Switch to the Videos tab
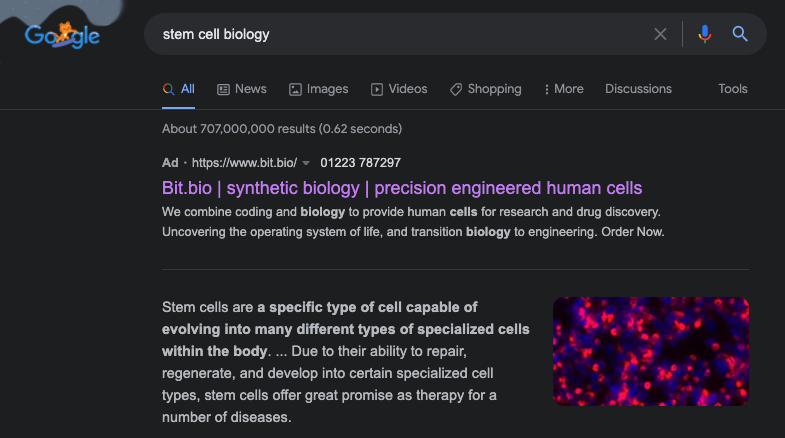Viewport: 785px width, 438px height. [399, 89]
